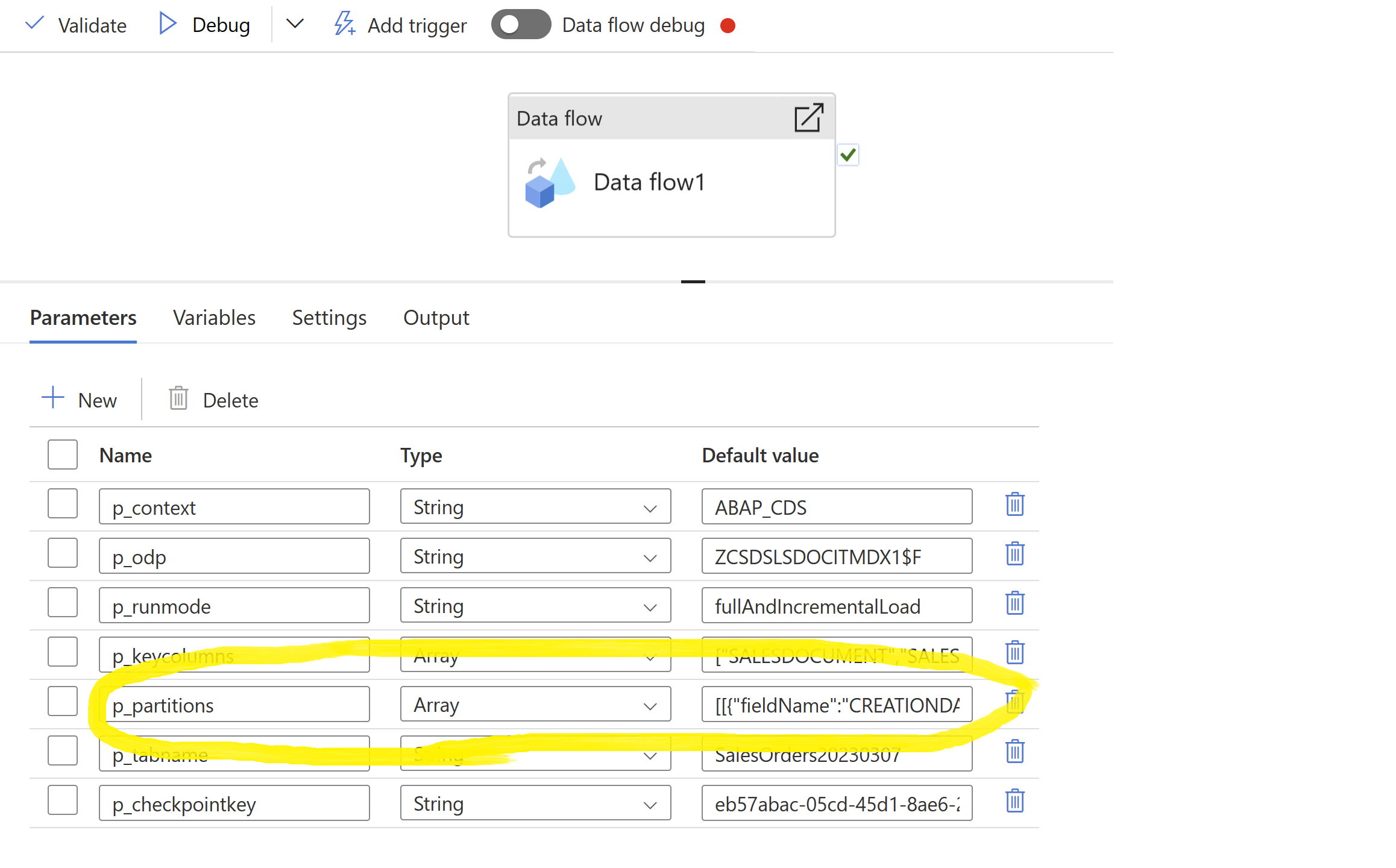Open Data flow1 in new window icon
Image resolution: width=1396 pixels, height=868 pixels.
(808, 118)
